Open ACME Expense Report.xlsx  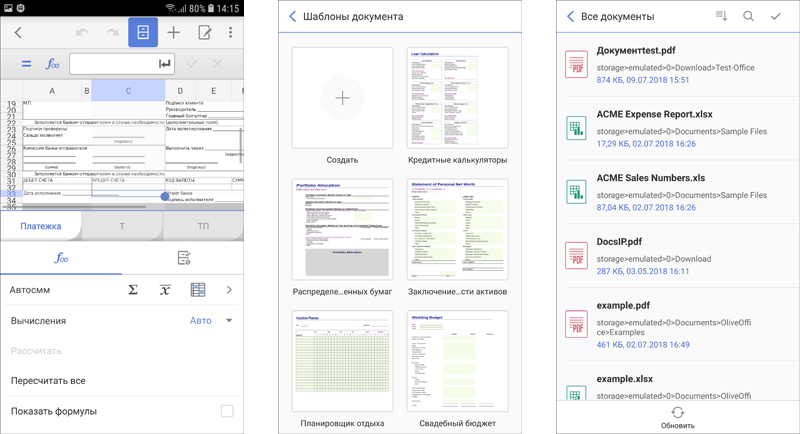click(678, 129)
